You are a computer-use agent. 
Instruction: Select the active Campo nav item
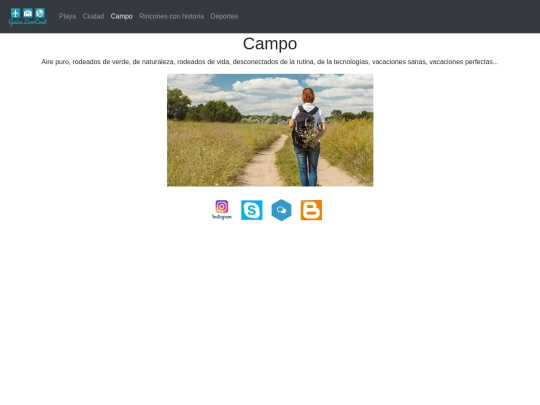pos(122,16)
